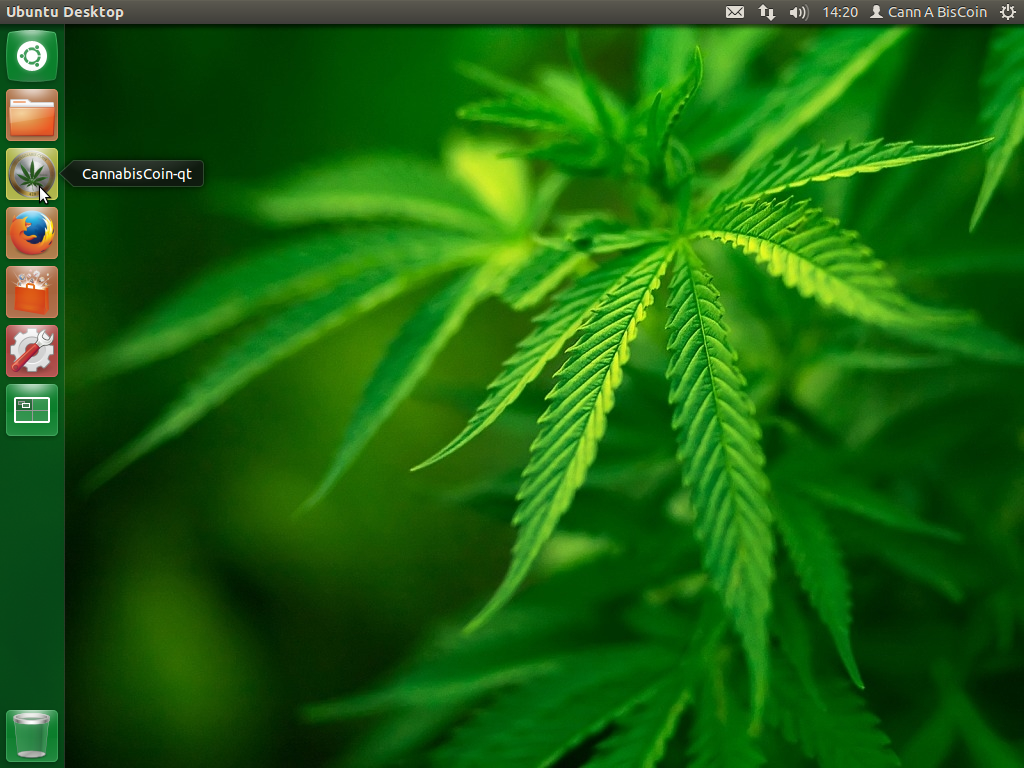Screen dimensions: 1024x768
Task: Open the Cann A BisCoin user menu
Action: pos(929,12)
